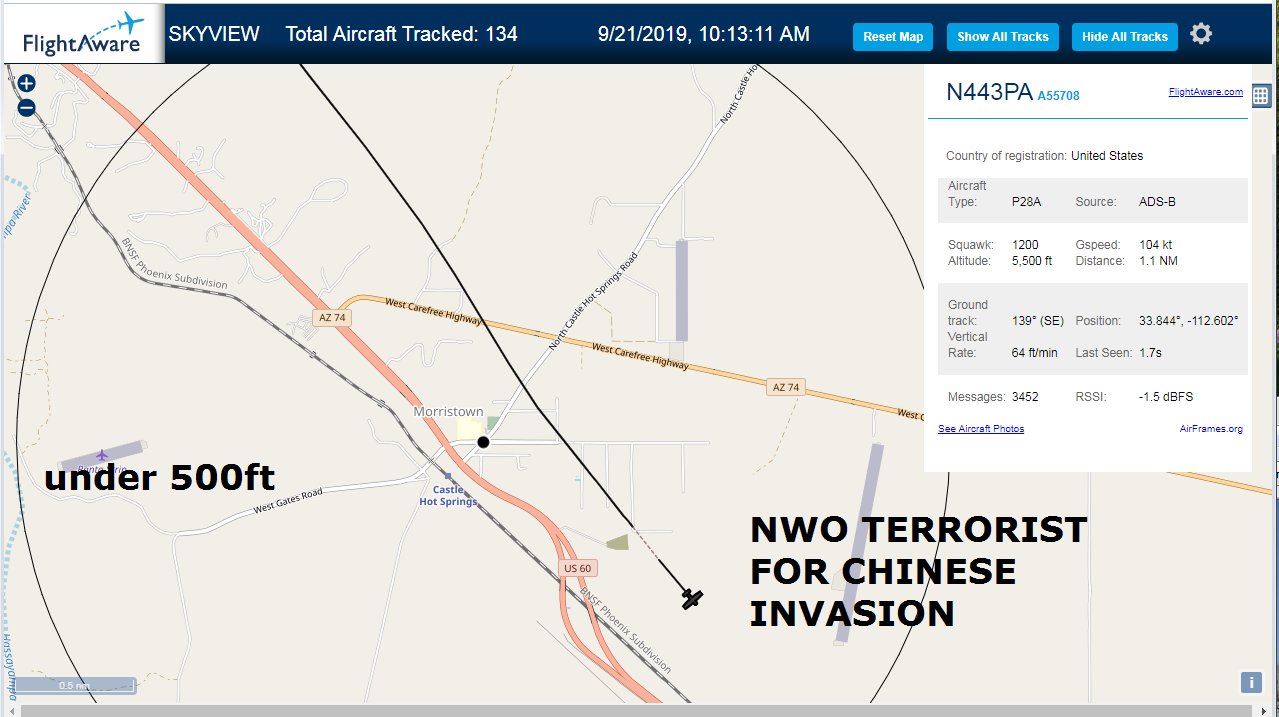Click the US 60 highway shield
This screenshot has width=1279, height=717.
[x=576, y=568]
